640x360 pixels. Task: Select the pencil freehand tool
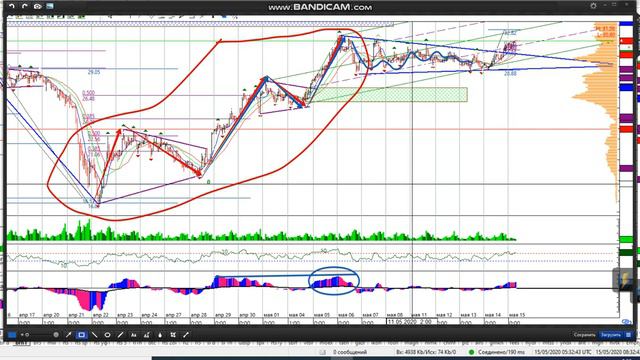click(120, 335)
